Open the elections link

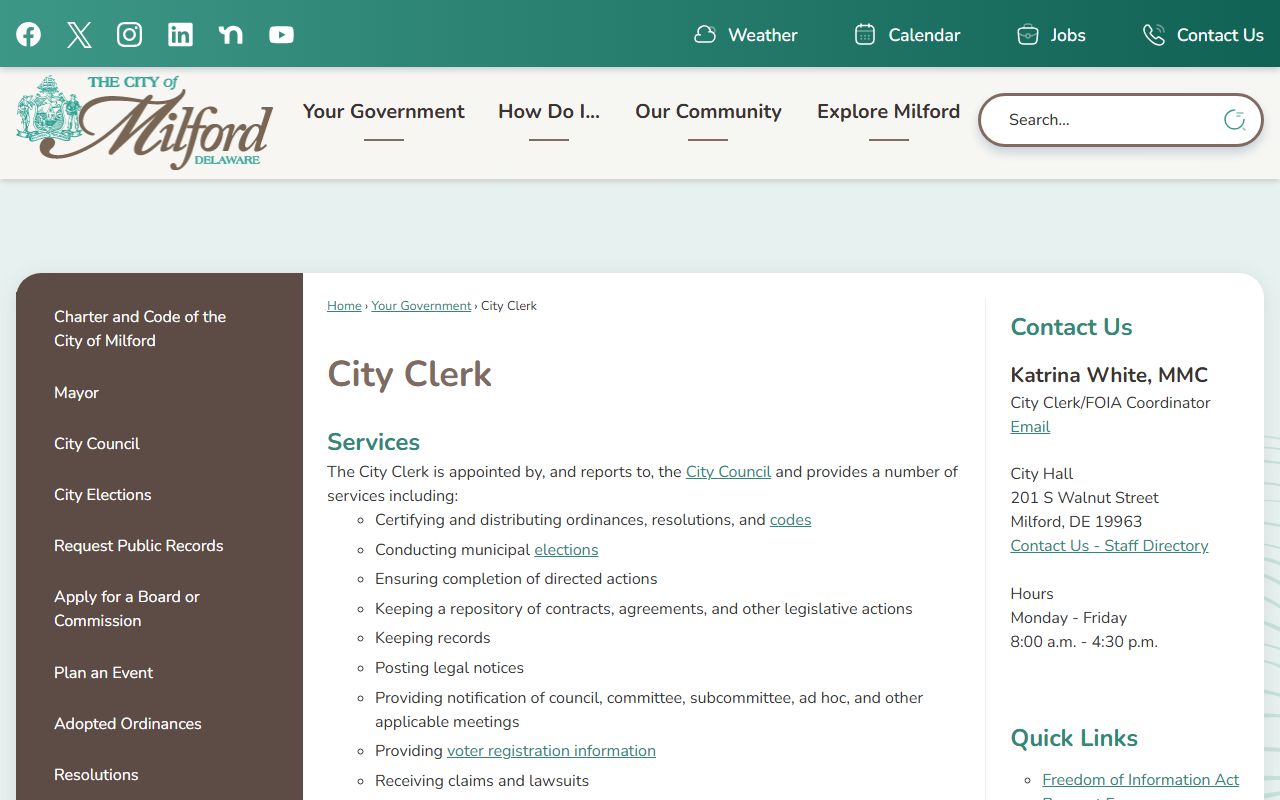(566, 550)
